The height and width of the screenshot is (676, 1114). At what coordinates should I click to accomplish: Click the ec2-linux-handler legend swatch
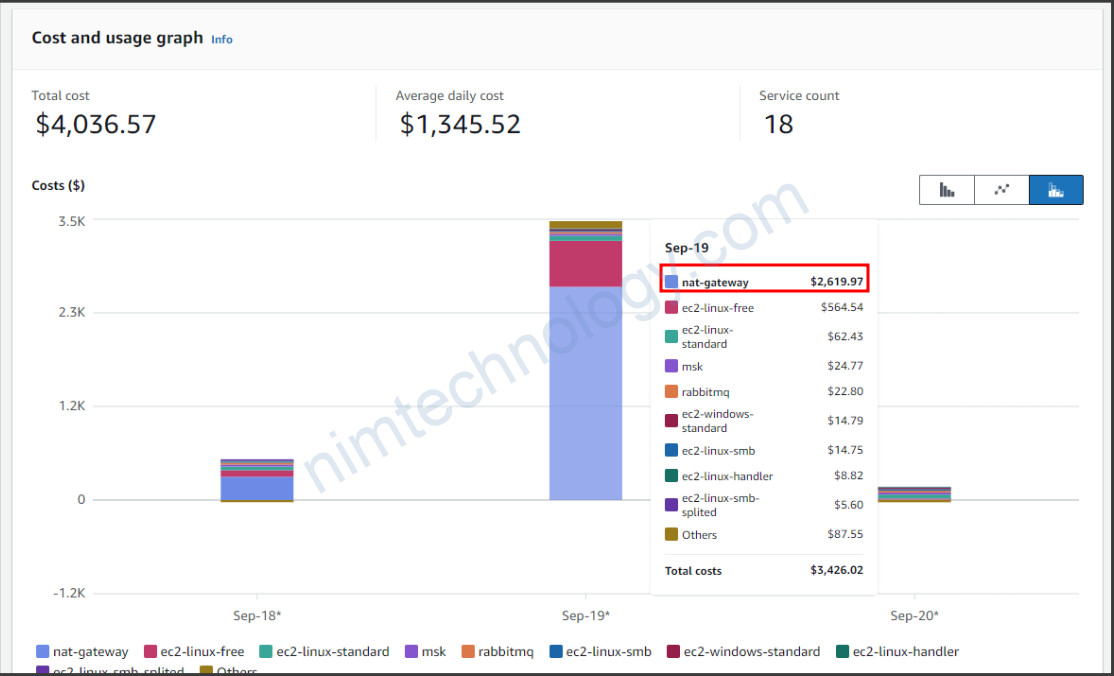[842, 652]
